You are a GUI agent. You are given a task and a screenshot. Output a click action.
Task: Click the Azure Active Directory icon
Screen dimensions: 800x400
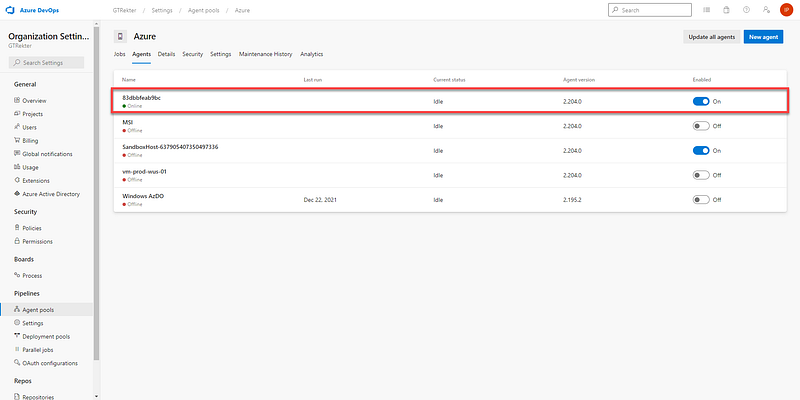tap(17, 193)
